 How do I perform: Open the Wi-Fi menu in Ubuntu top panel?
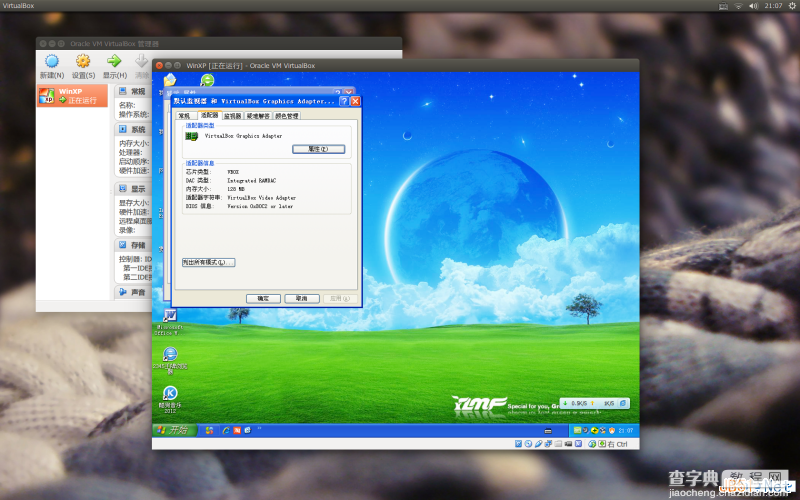click(x=738, y=6)
